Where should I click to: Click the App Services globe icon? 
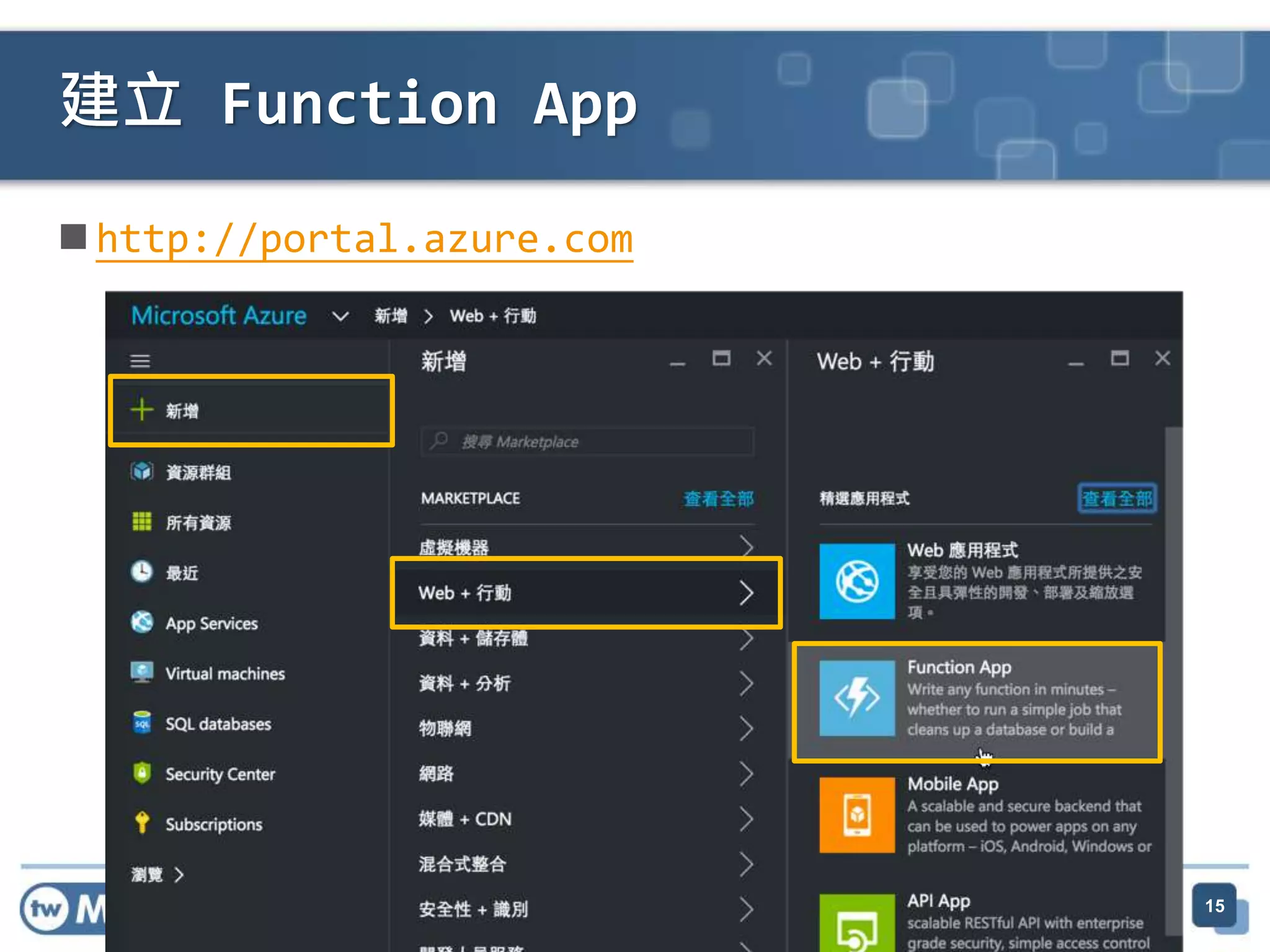click(142, 622)
